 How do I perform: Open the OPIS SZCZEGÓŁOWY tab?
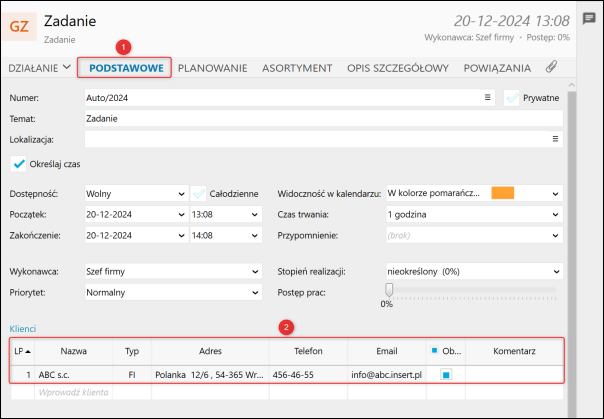(398, 68)
